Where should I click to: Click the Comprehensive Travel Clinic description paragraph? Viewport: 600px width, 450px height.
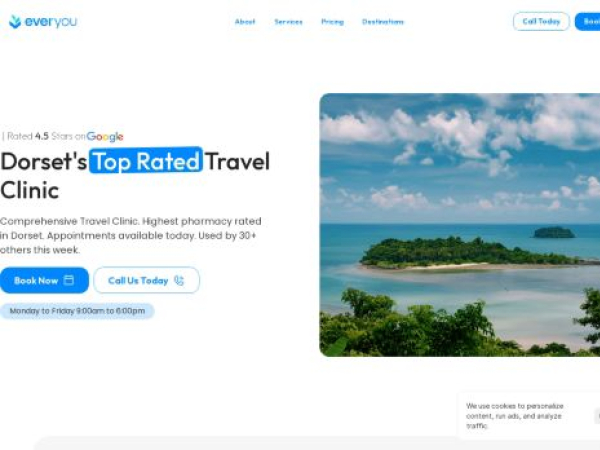tap(130, 235)
